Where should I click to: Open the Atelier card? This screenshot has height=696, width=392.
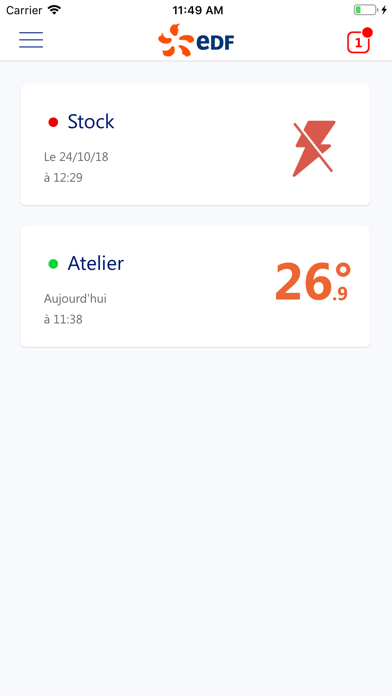point(195,287)
